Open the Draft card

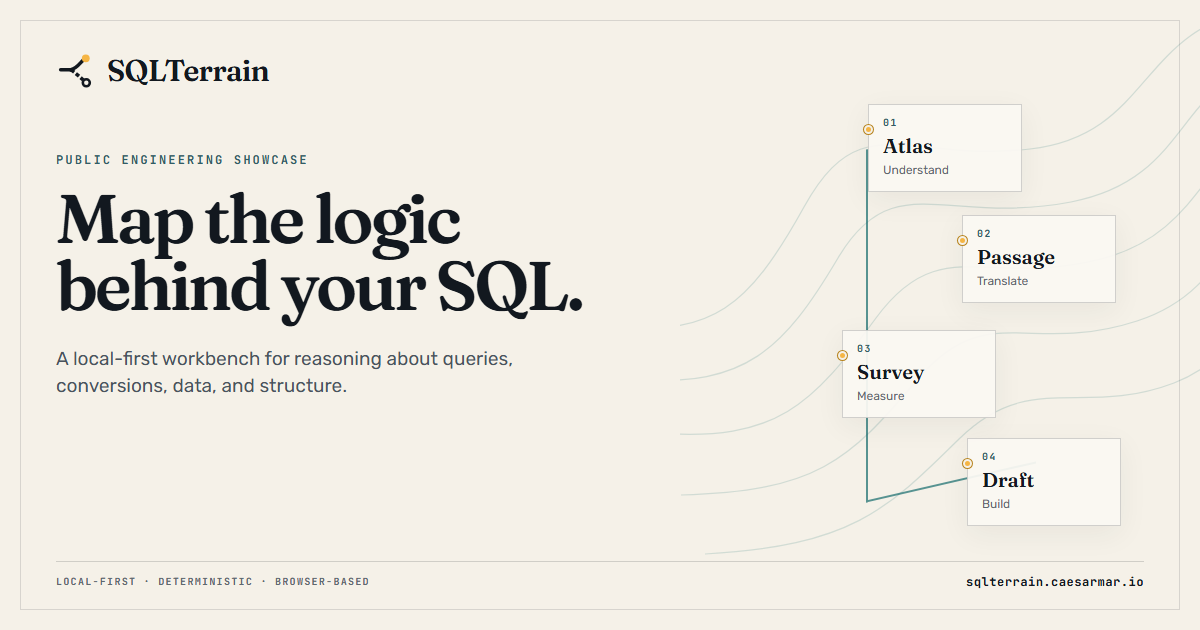pyautogui.click(x=1043, y=482)
